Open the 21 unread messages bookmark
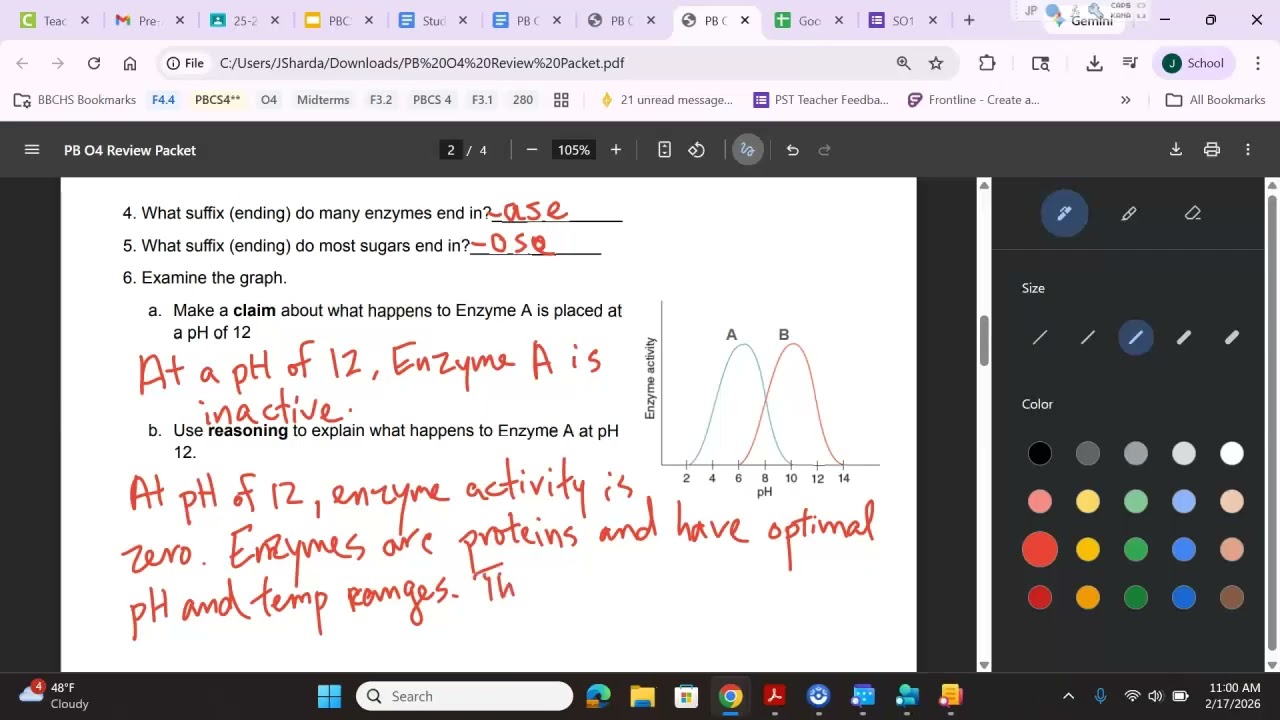This screenshot has height=720, width=1280. 666,100
